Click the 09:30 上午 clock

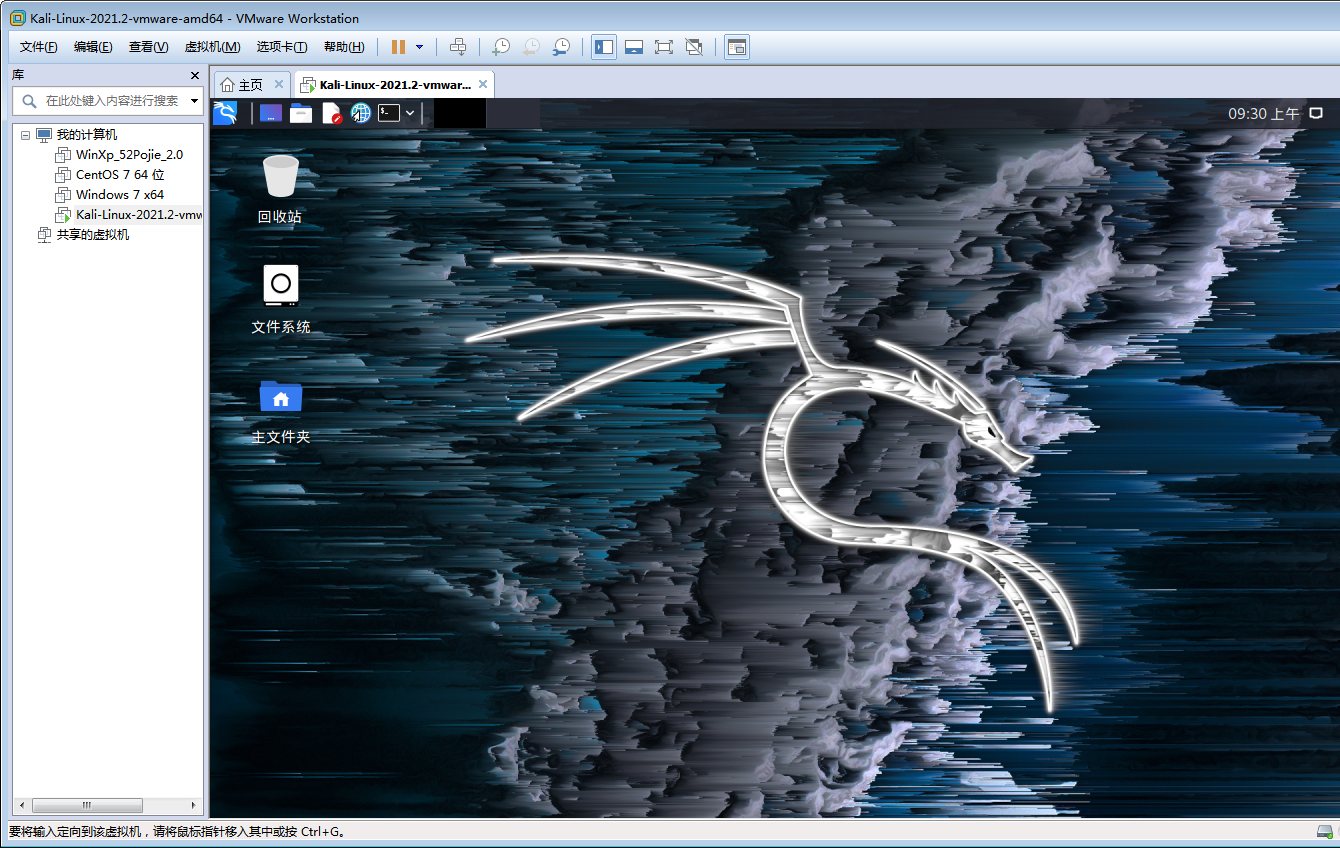pos(1264,114)
